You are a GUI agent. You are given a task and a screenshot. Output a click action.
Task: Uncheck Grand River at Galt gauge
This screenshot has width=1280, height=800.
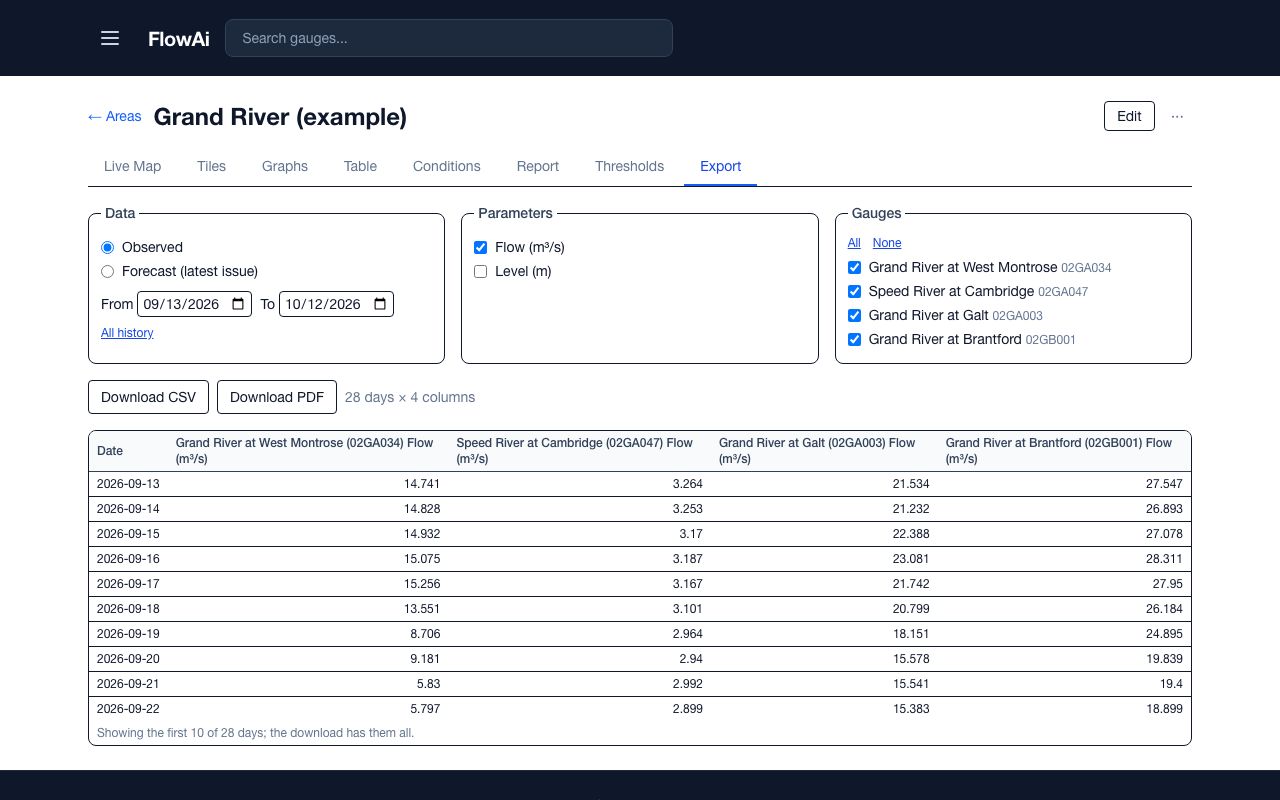click(x=855, y=315)
